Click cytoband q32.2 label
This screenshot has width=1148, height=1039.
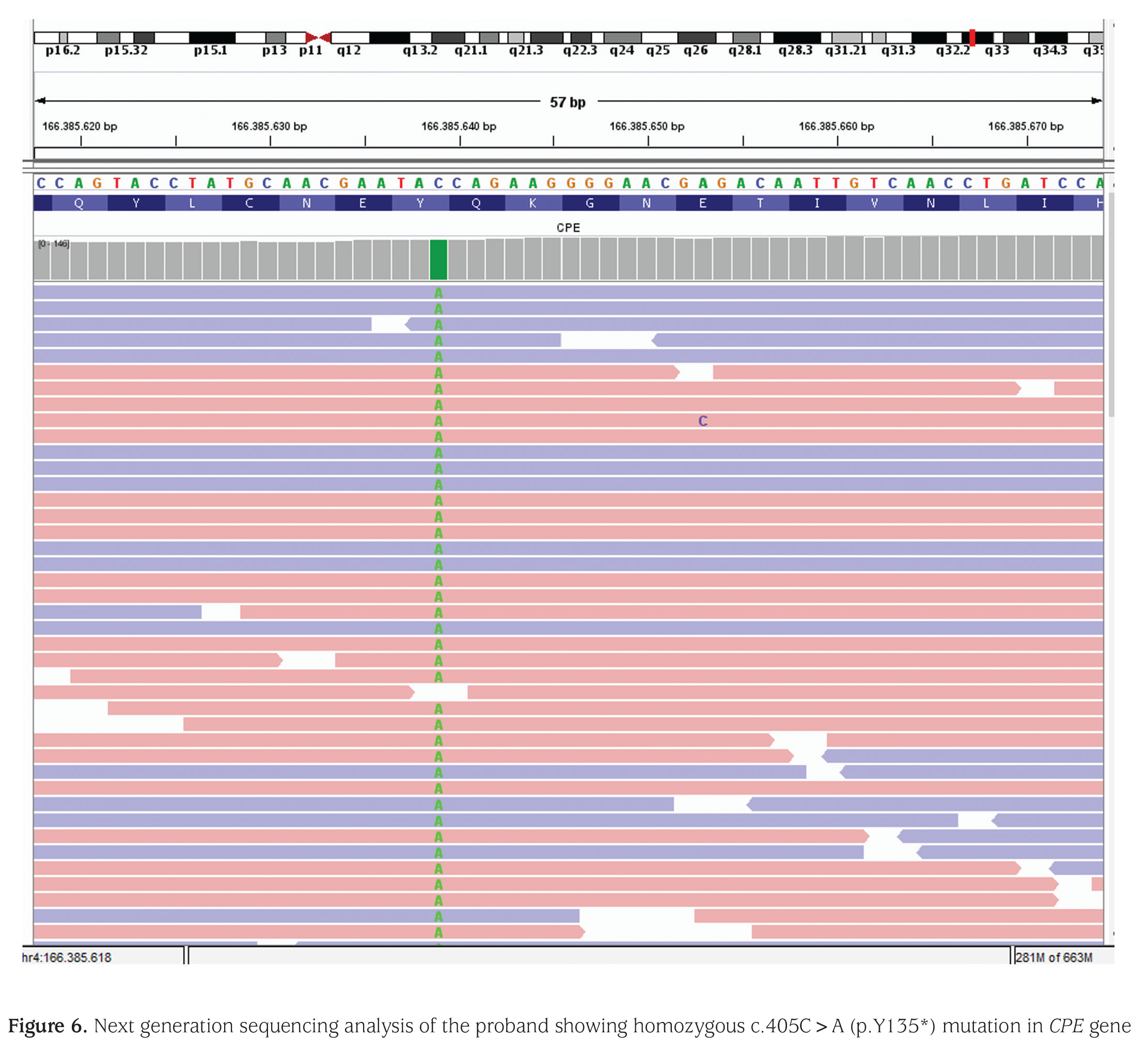coord(953,51)
